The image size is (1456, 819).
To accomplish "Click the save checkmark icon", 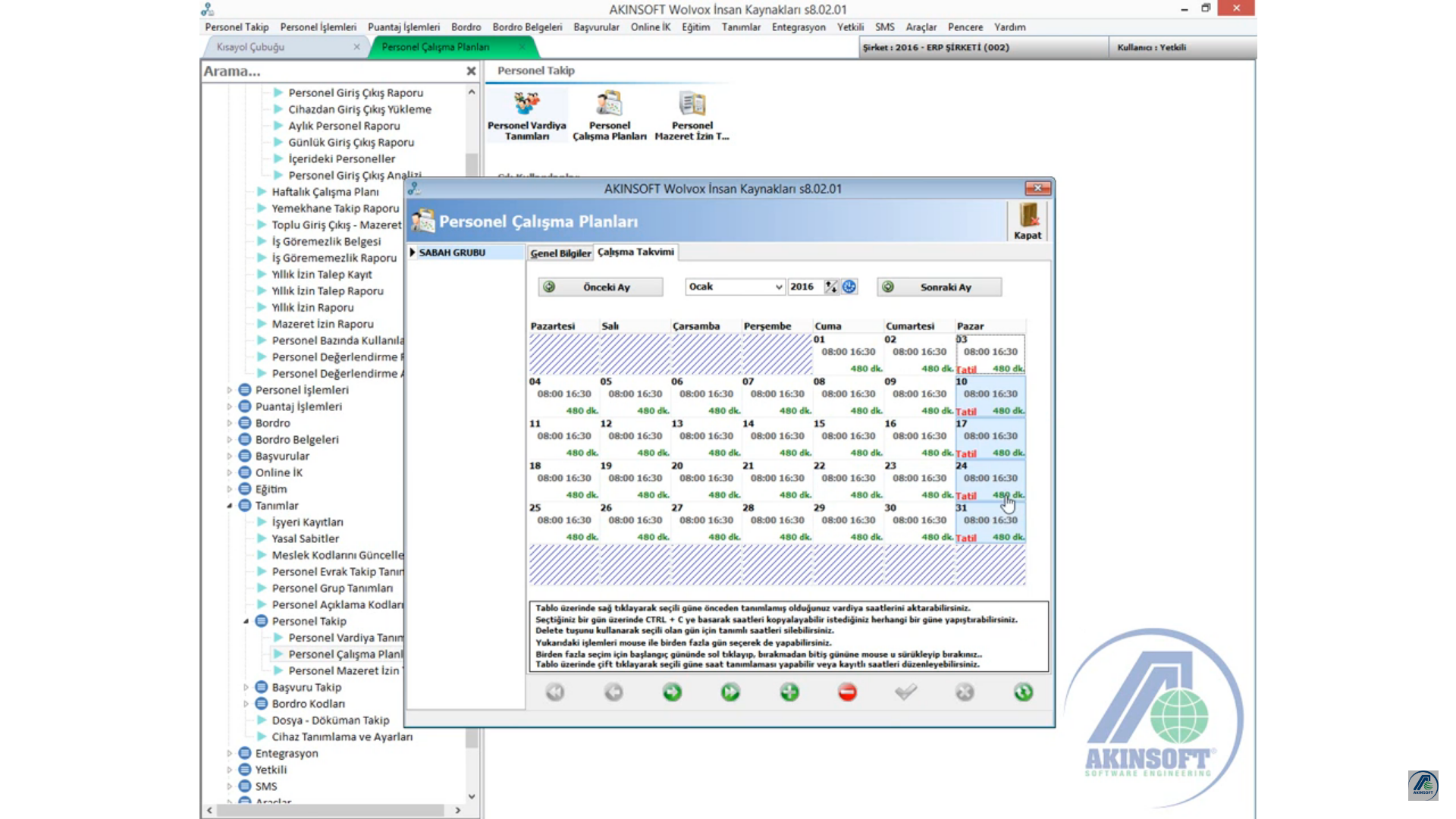I will pos(905,692).
